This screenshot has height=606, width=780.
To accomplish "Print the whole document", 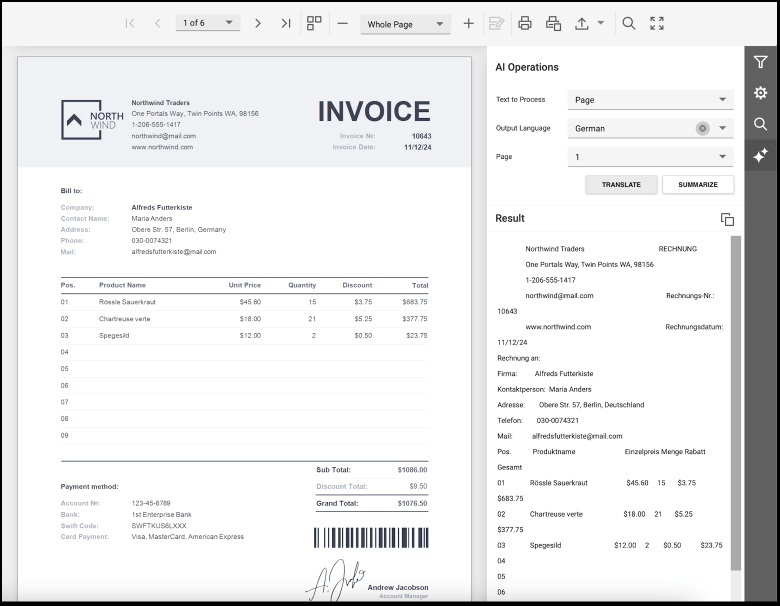I will click(x=525, y=23).
